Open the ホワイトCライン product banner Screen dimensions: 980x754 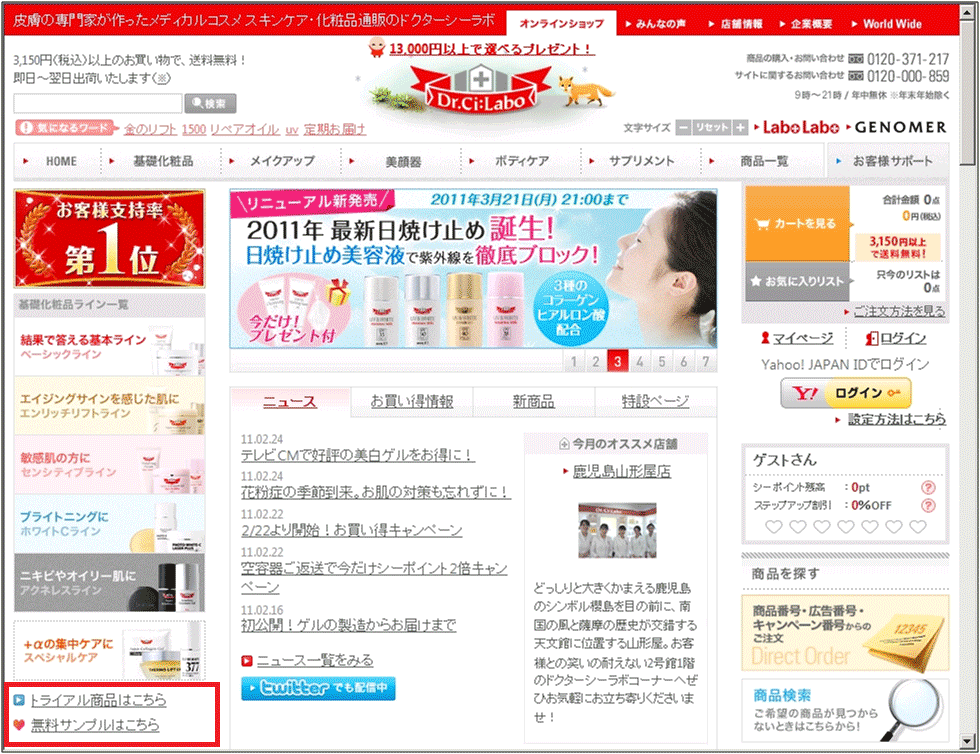(x=109, y=523)
